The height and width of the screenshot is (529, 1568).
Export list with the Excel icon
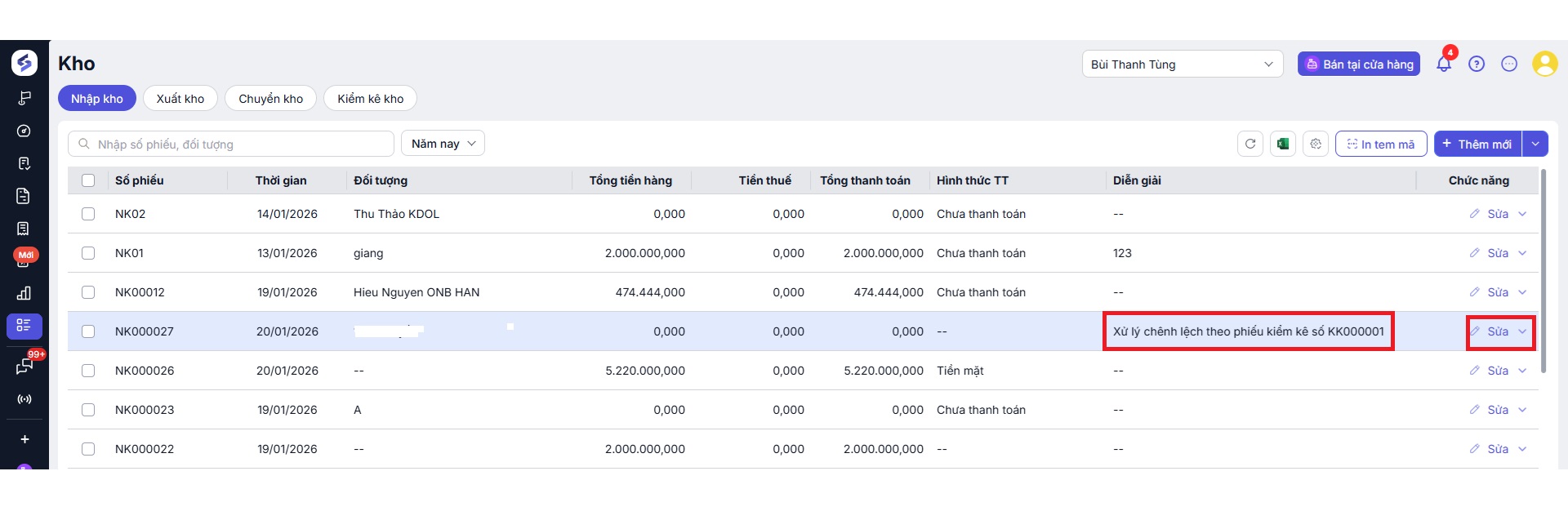point(1283,144)
